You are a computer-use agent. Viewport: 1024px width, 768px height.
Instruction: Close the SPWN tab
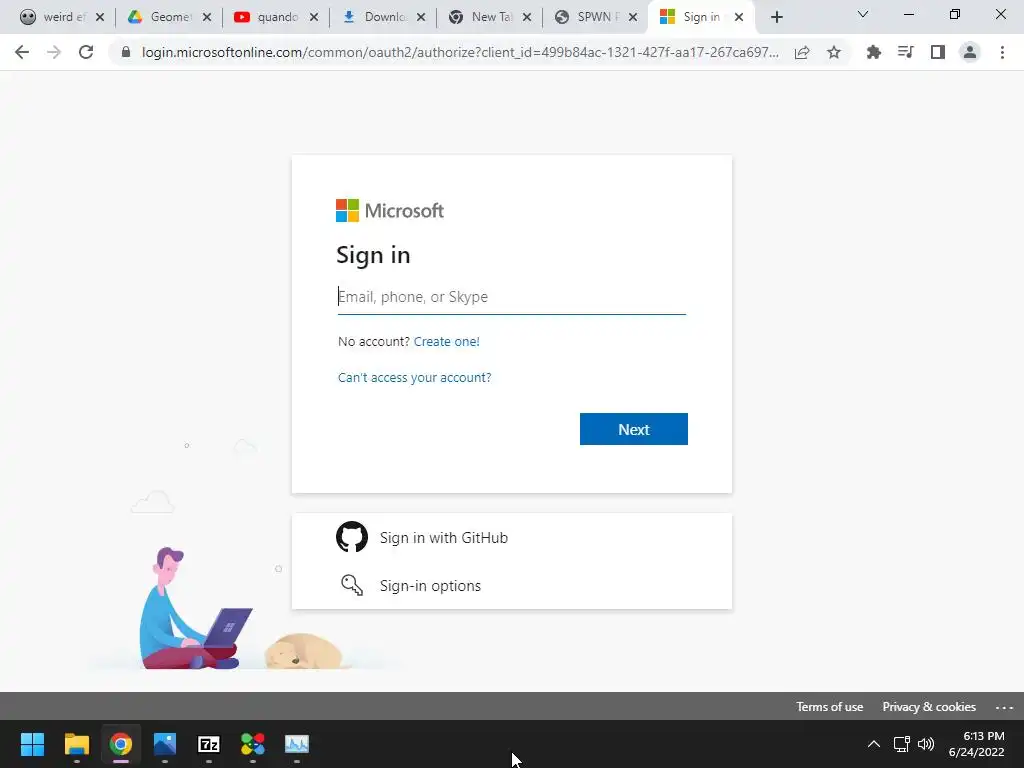(x=633, y=17)
